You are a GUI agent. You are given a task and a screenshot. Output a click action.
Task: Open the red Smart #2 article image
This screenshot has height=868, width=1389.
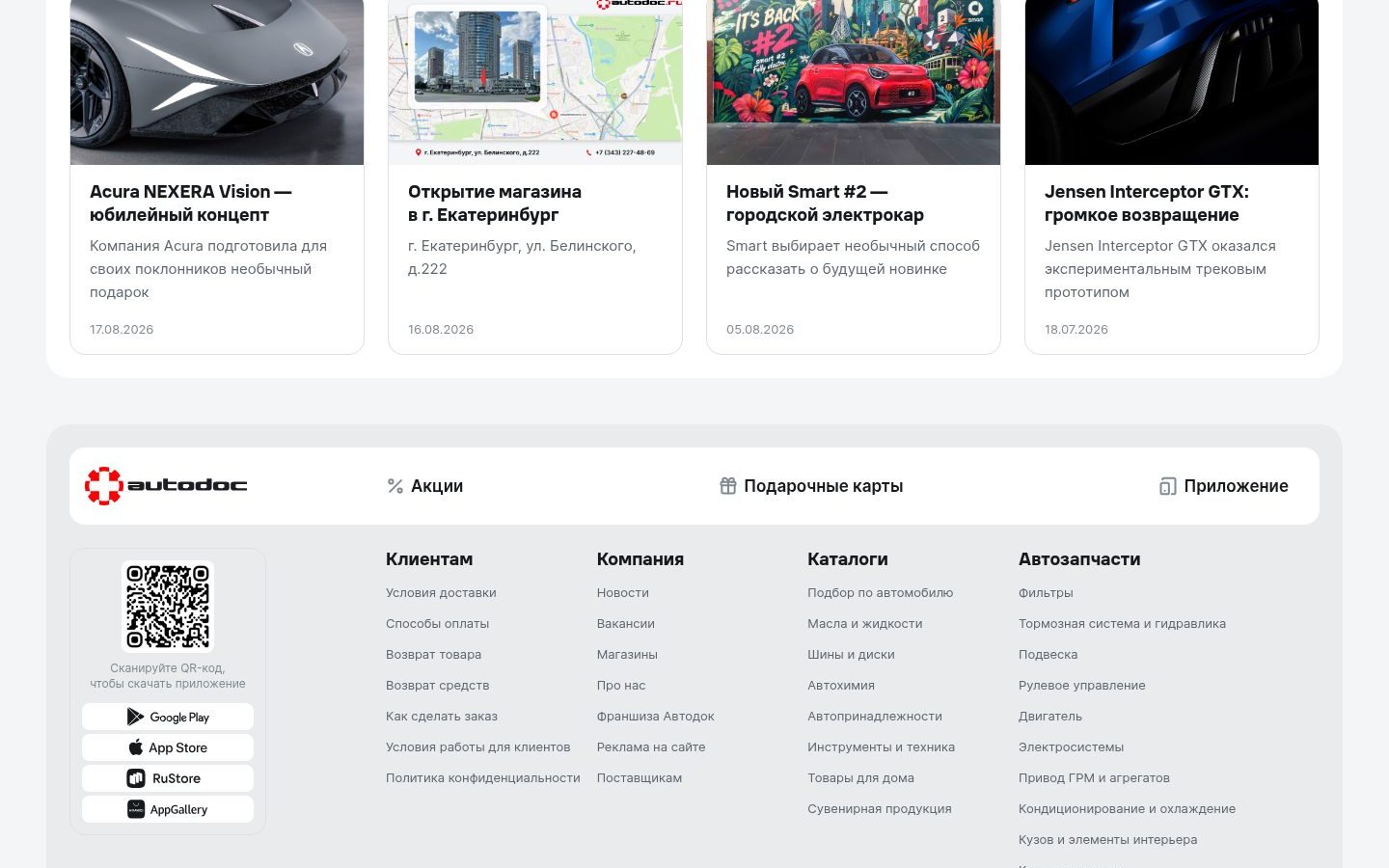854,82
